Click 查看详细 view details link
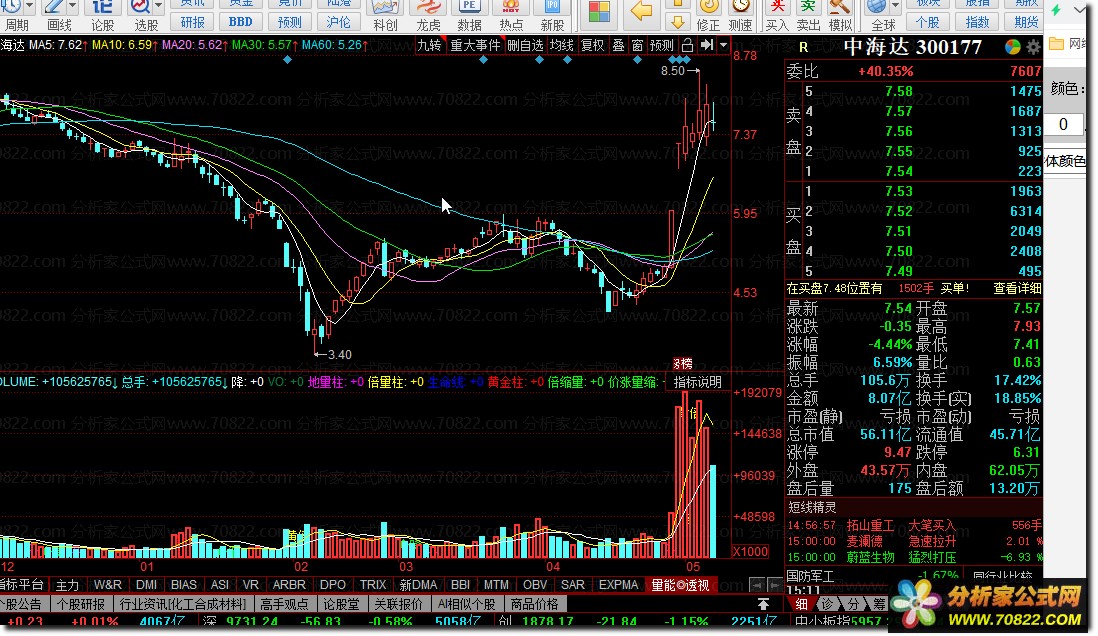Viewport: 1098px width, 636px height. tap(1017, 288)
